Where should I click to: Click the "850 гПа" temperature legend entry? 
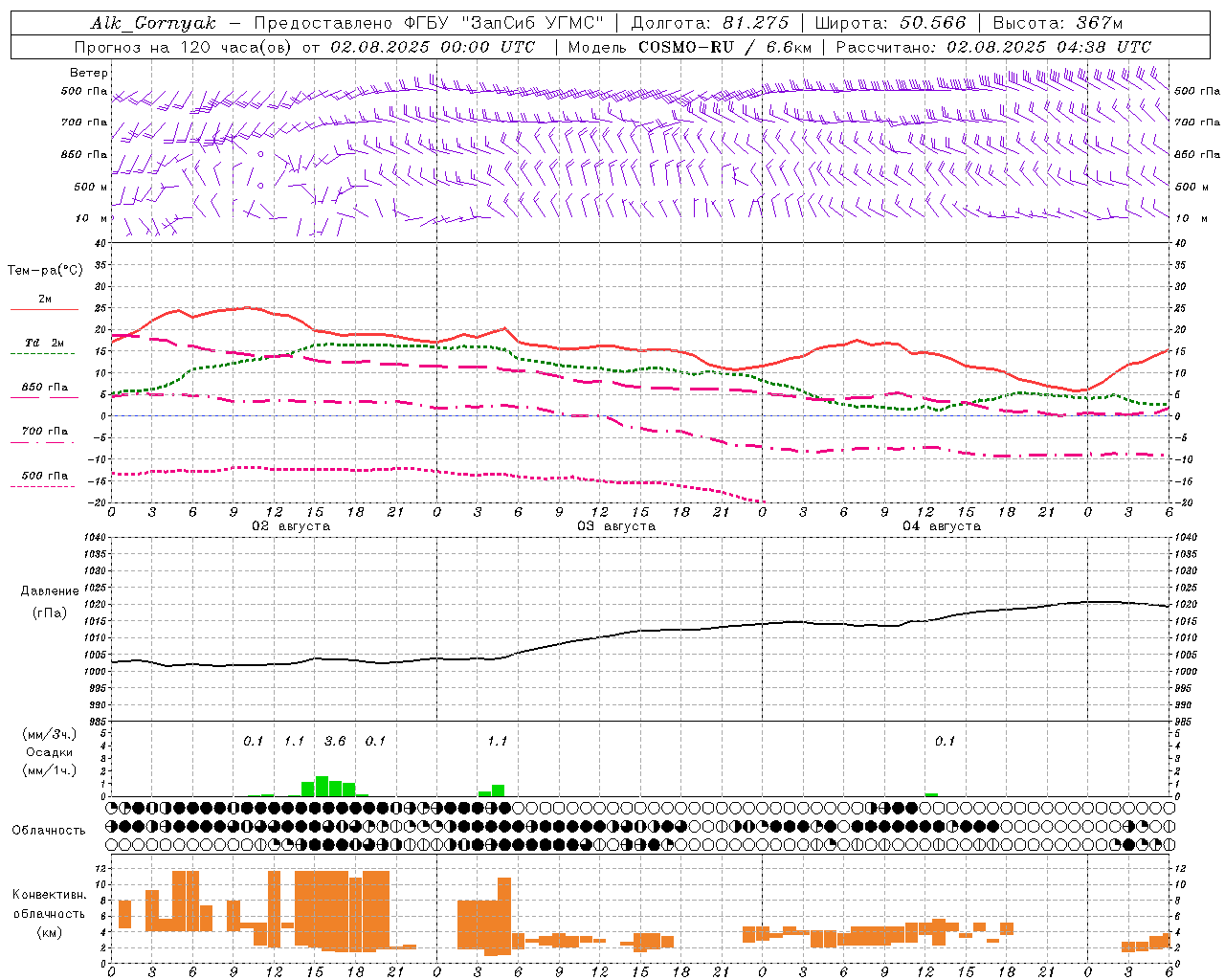click(x=44, y=388)
